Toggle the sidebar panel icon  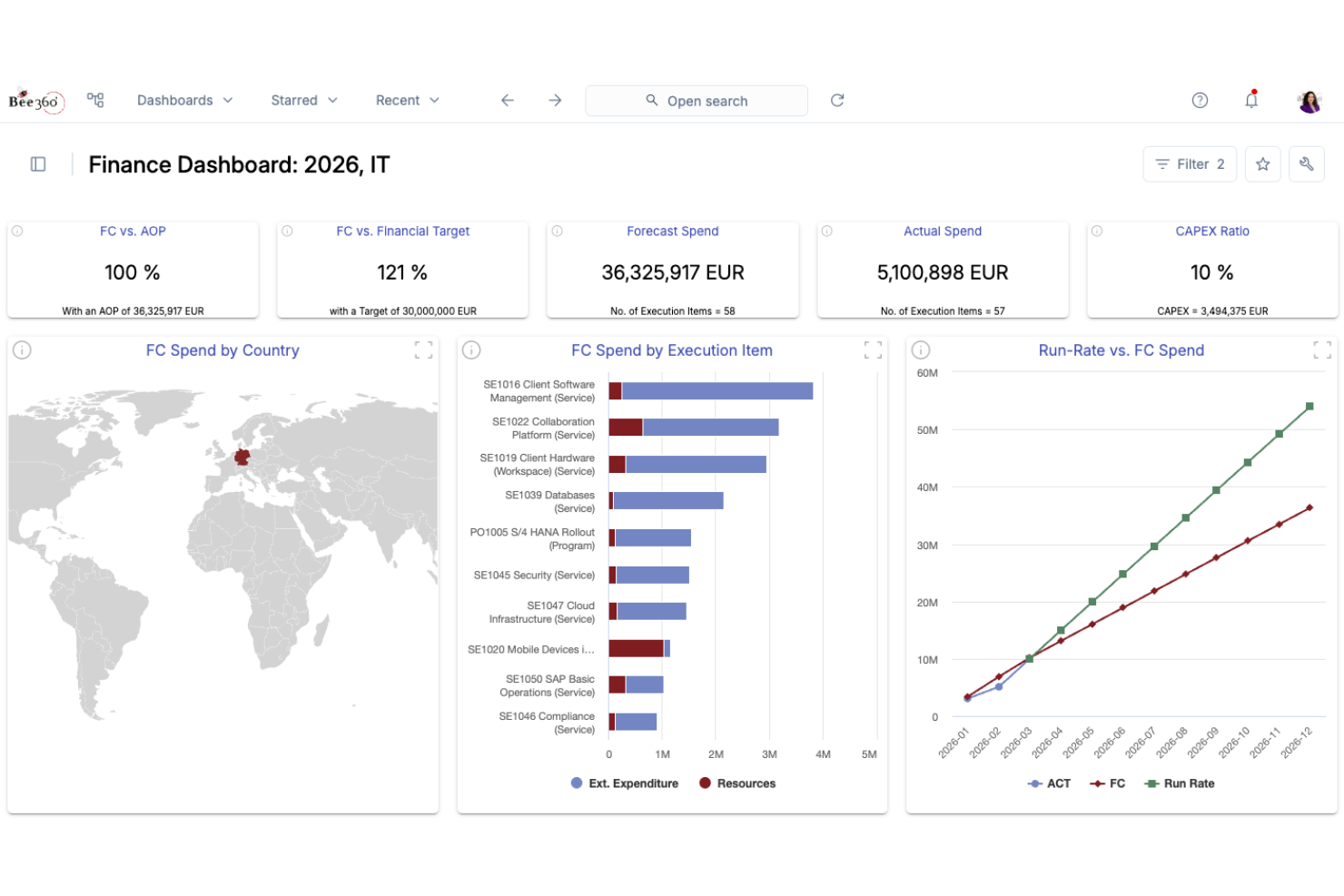(x=38, y=164)
